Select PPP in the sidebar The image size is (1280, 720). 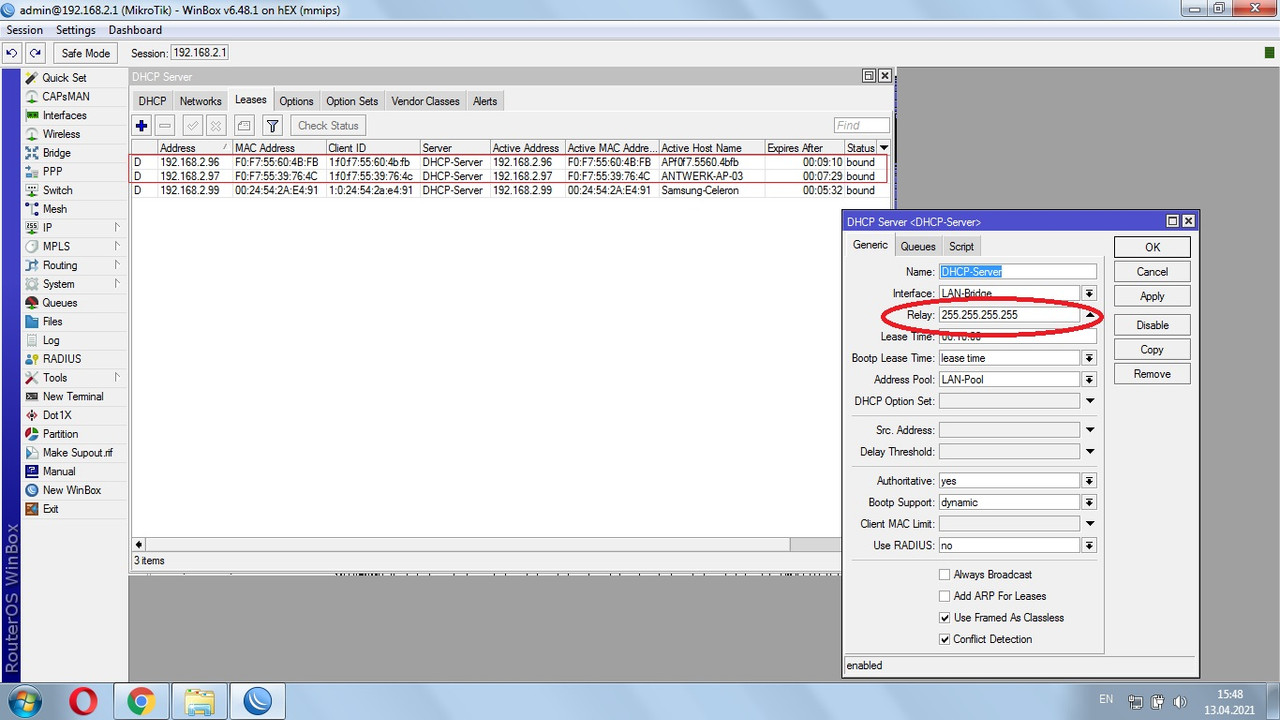52,172
